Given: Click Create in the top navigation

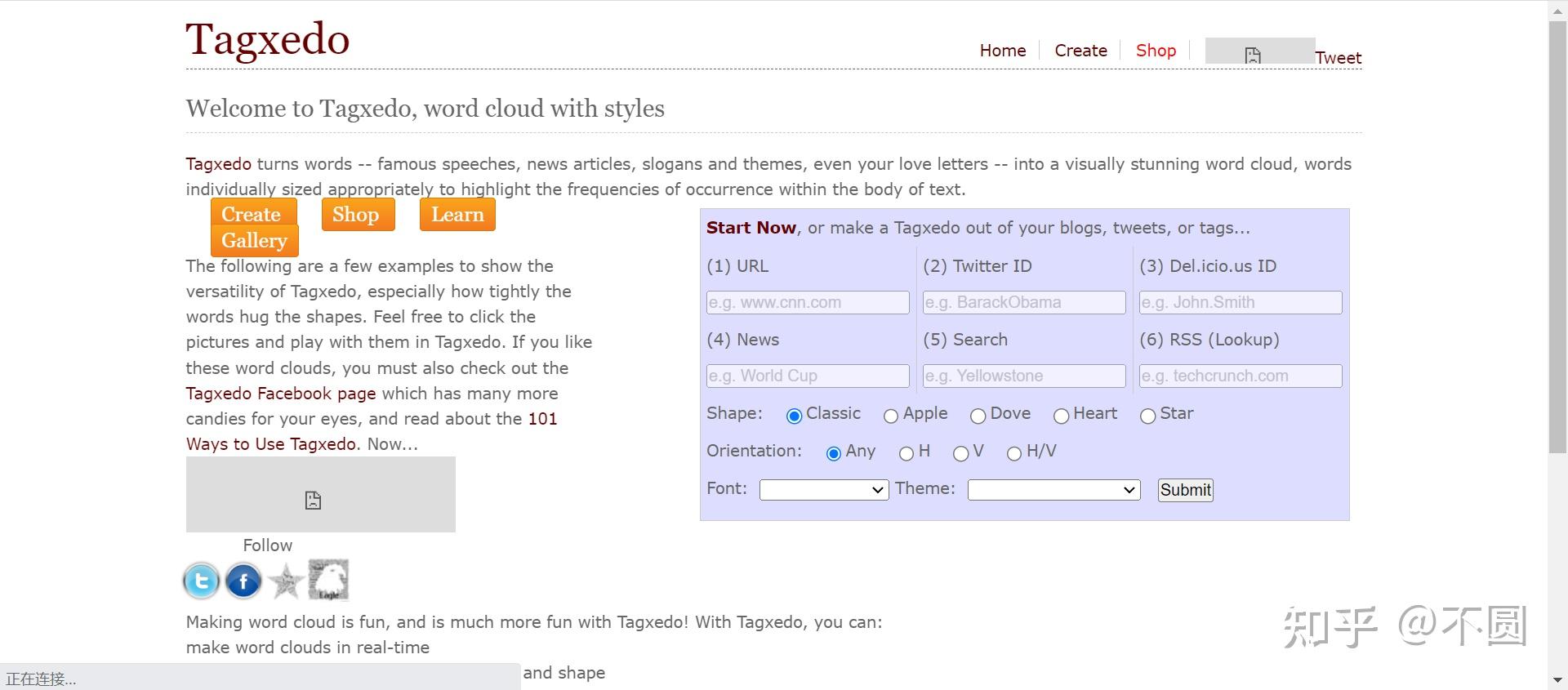Looking at the screenshot, I should click(1080, 51).
